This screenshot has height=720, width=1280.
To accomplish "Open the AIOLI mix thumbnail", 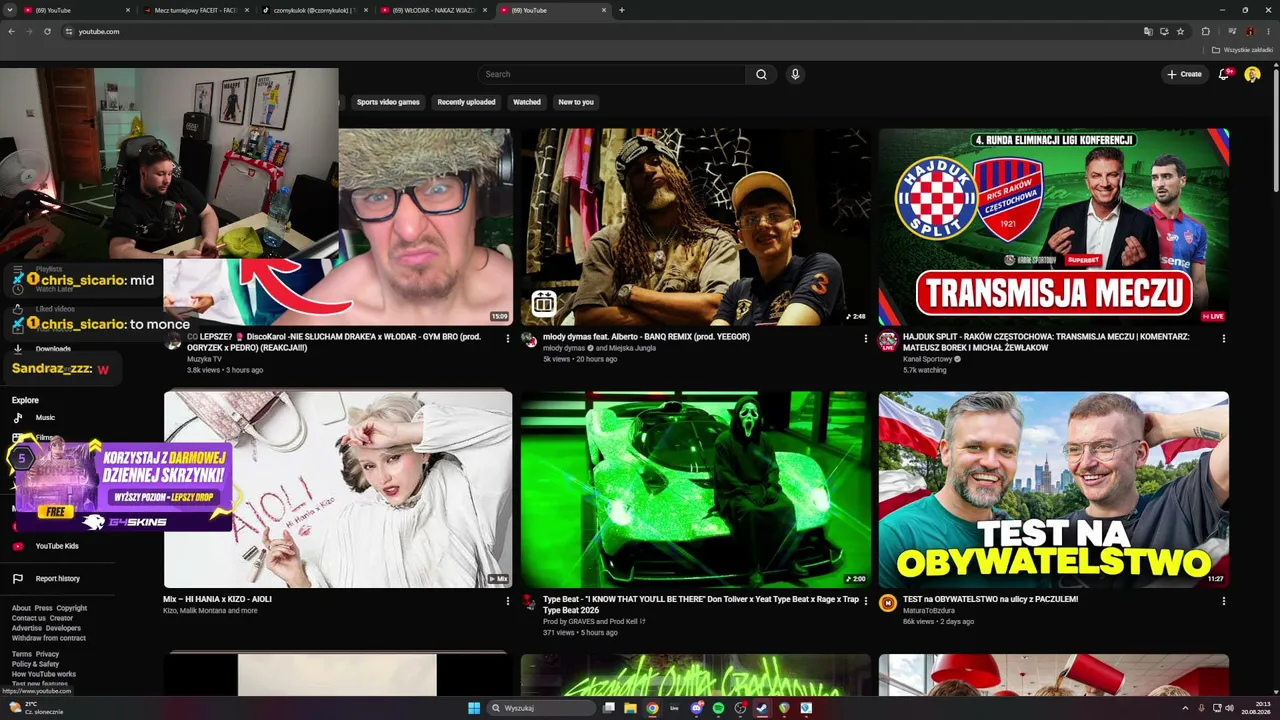I will click(338, 489).
